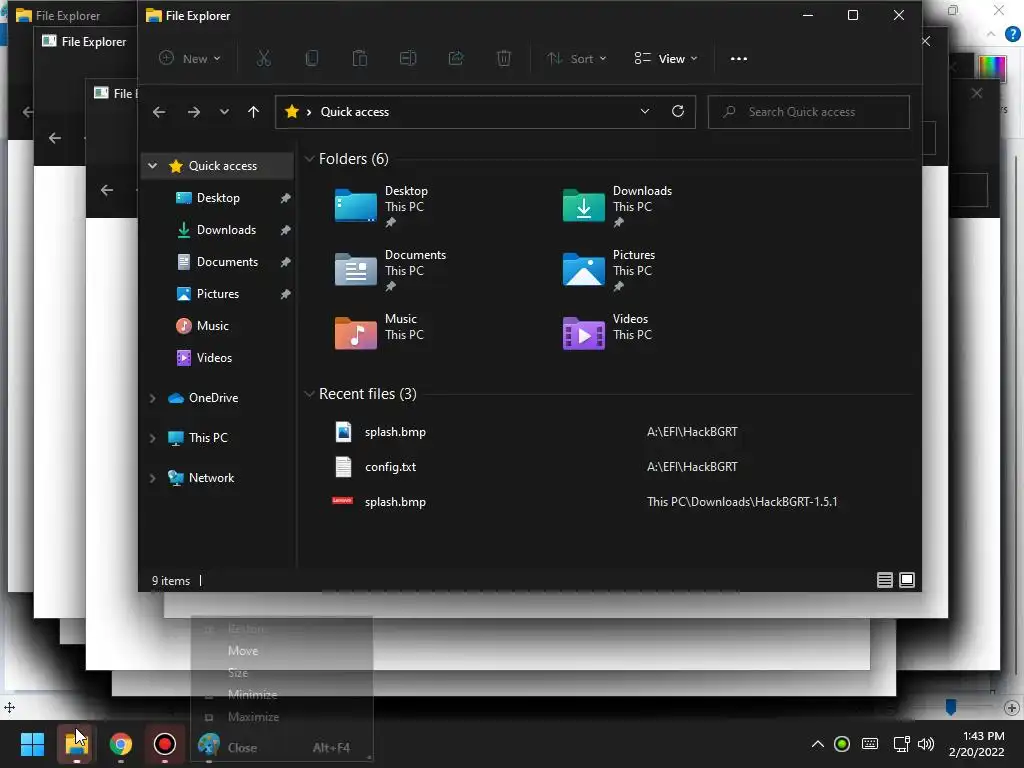This screenshot has width=1024, height=768.
Task: Click the zoom slider handle in the background window
Action: 951,707
